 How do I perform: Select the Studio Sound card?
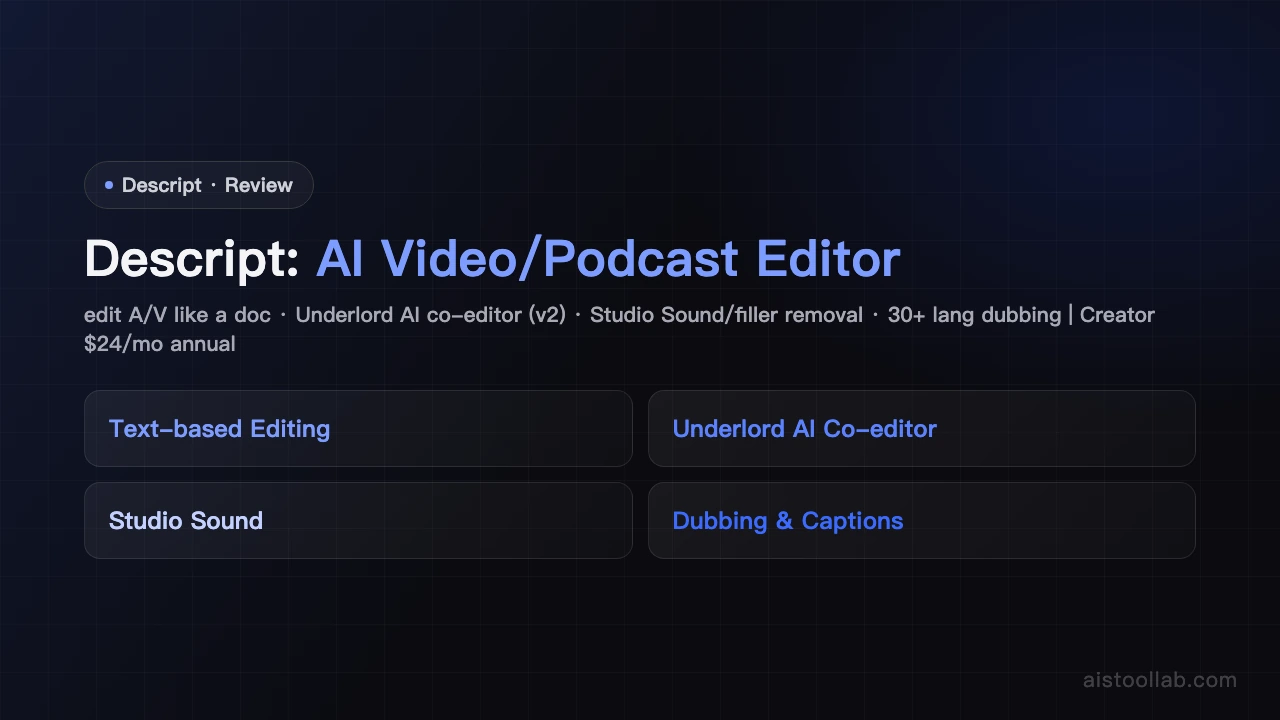point(358,520)
